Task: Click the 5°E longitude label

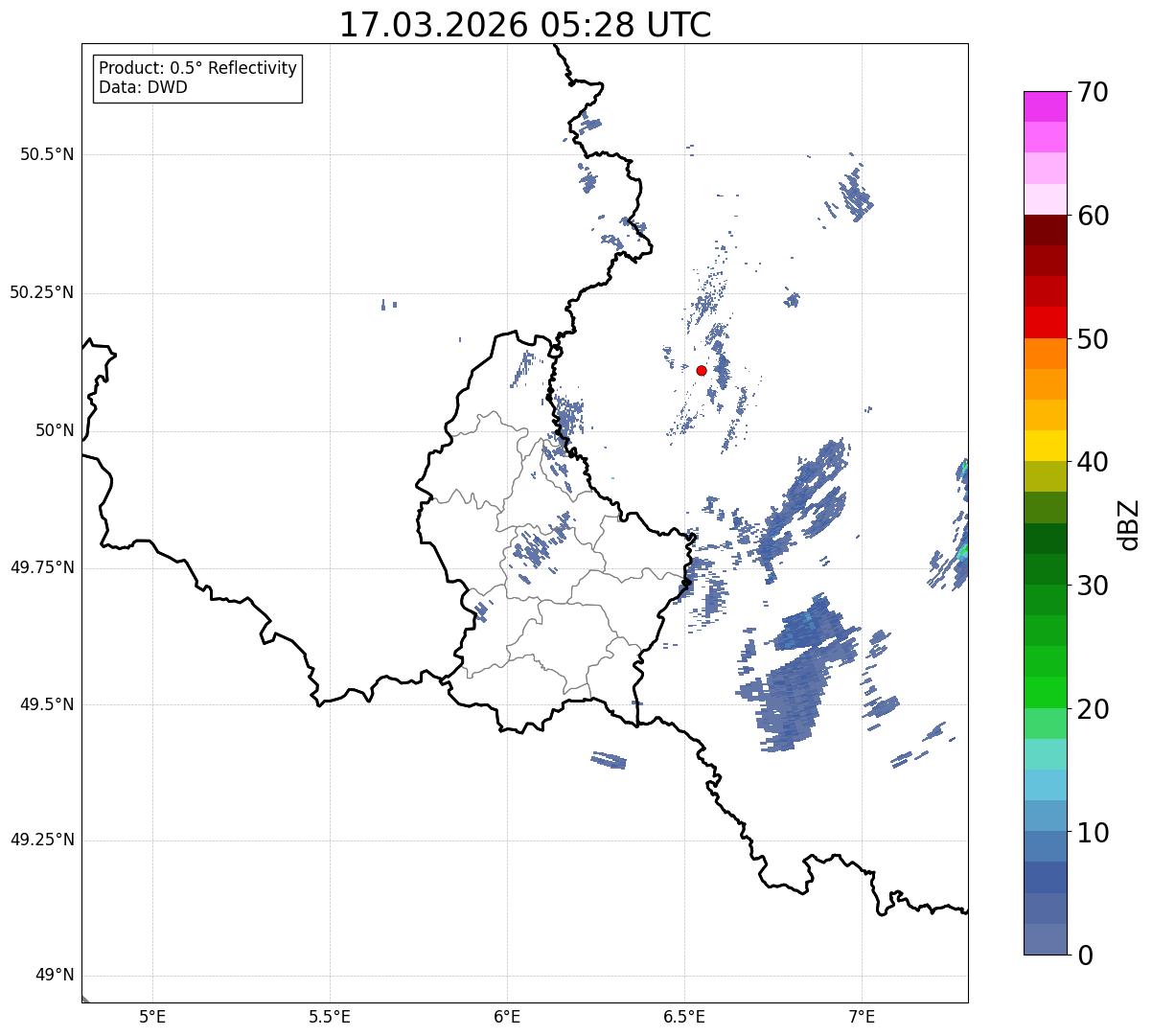Action: pyautogui.click(x=152, y=1017)
